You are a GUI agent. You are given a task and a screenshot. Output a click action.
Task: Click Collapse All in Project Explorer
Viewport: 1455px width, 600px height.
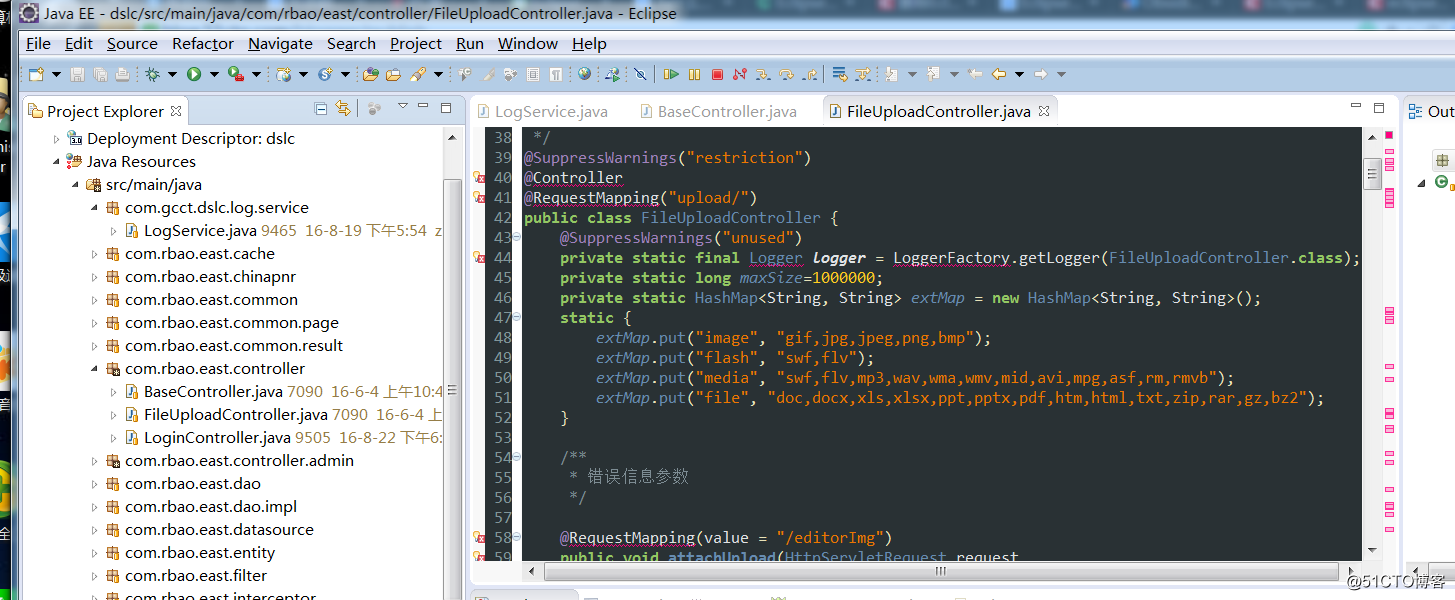click(321, 109)
